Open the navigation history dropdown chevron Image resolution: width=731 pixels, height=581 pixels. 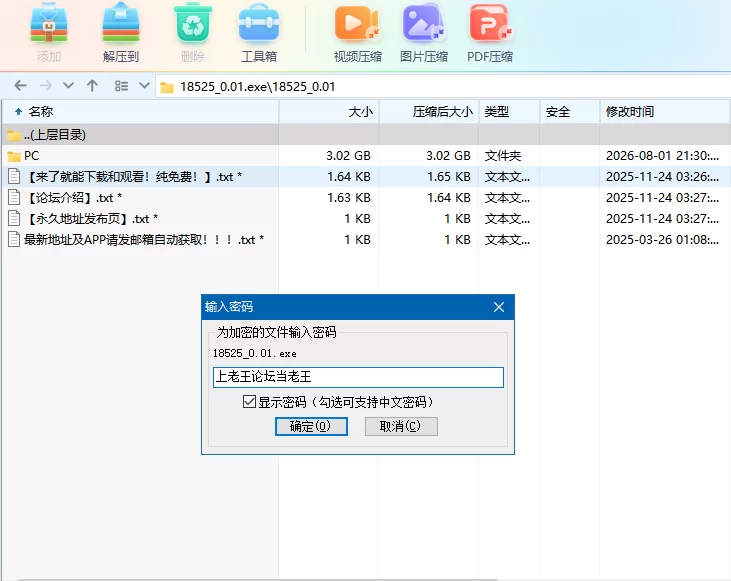(x=69, y=86)
